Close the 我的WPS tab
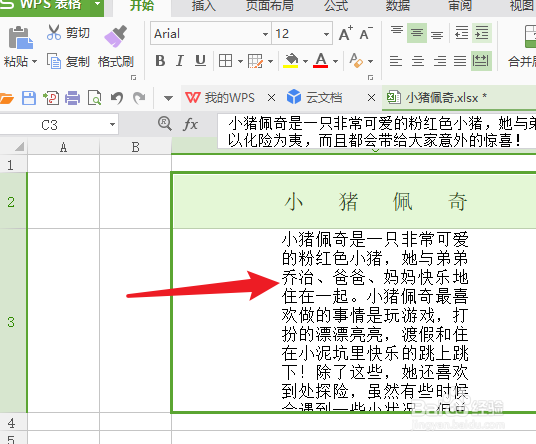This screenshot has width=536, height=444. pos(271,98)
